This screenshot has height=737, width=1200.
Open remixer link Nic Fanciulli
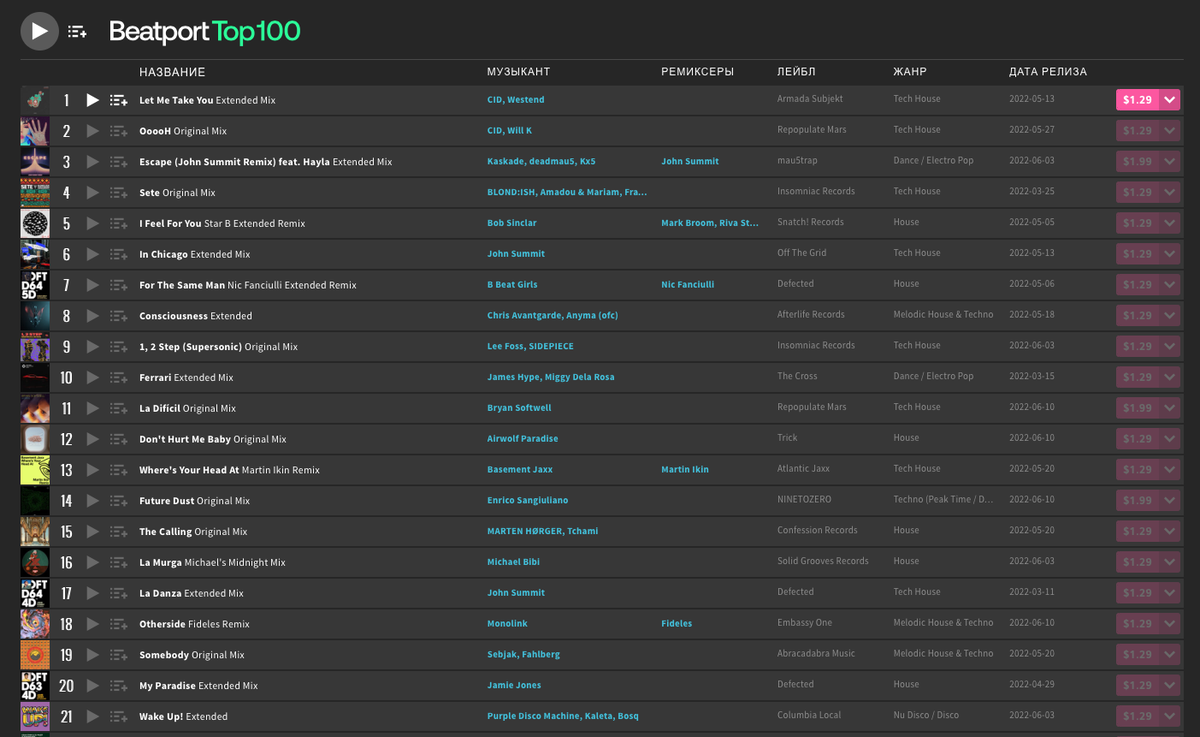click(x=688, y=285)
